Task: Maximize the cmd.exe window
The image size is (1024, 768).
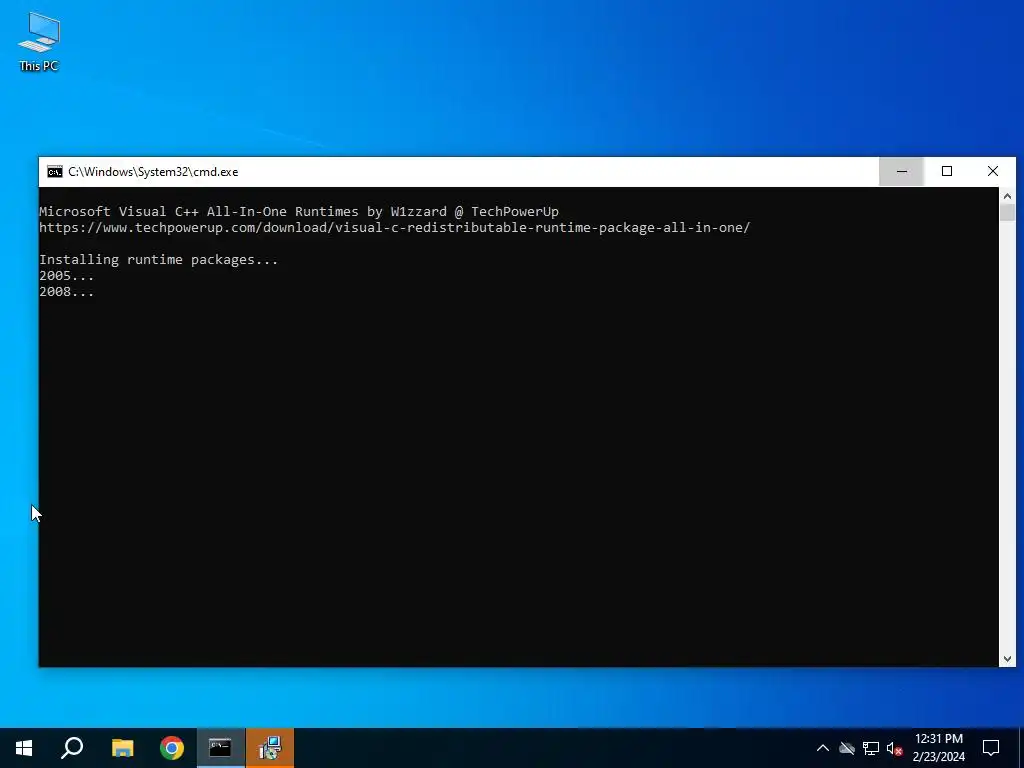Action: (946, 172)
